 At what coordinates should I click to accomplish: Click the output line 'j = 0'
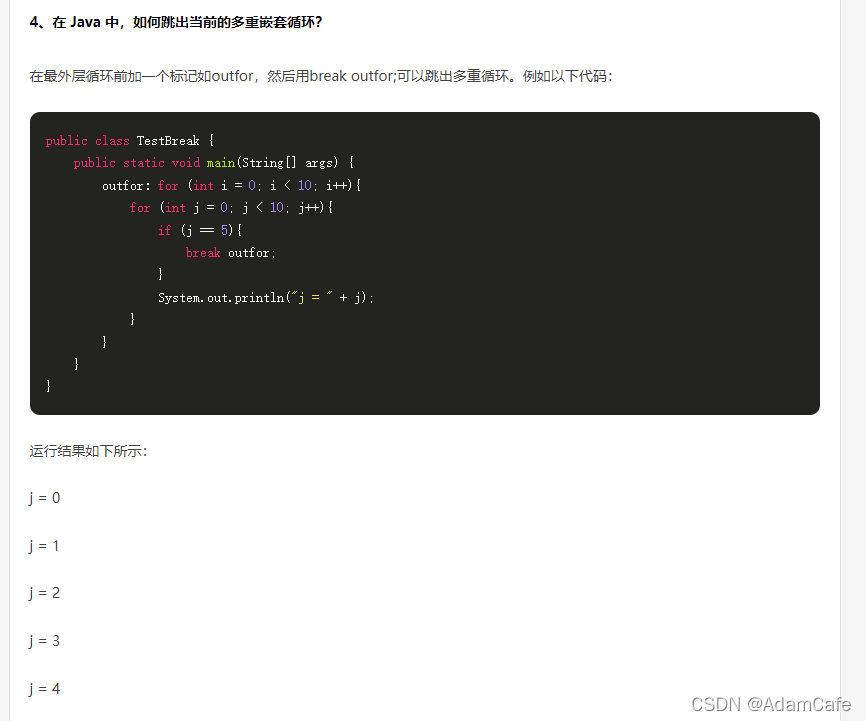[x=45, y=498]
